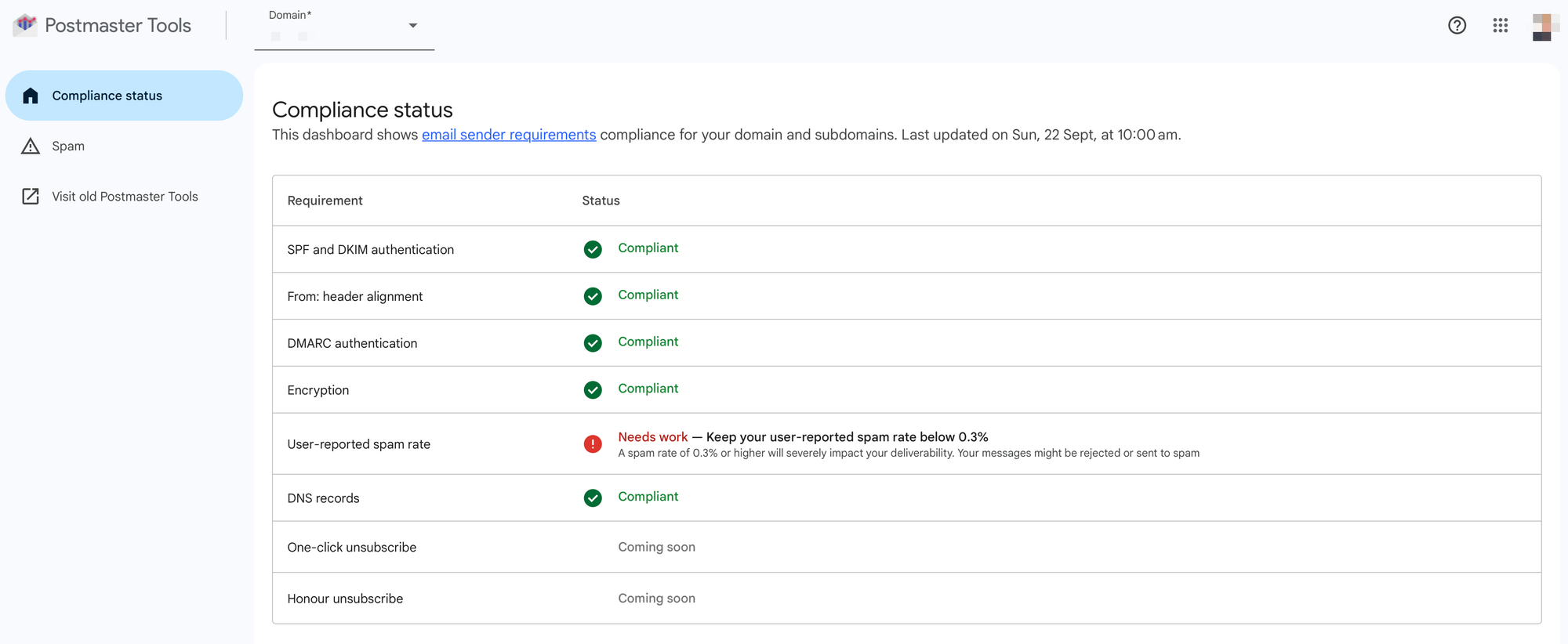This screenshot has height=644, width=1568.
Task: Click Coming soon for One-click unsubscribe
Action: [656, 547]
